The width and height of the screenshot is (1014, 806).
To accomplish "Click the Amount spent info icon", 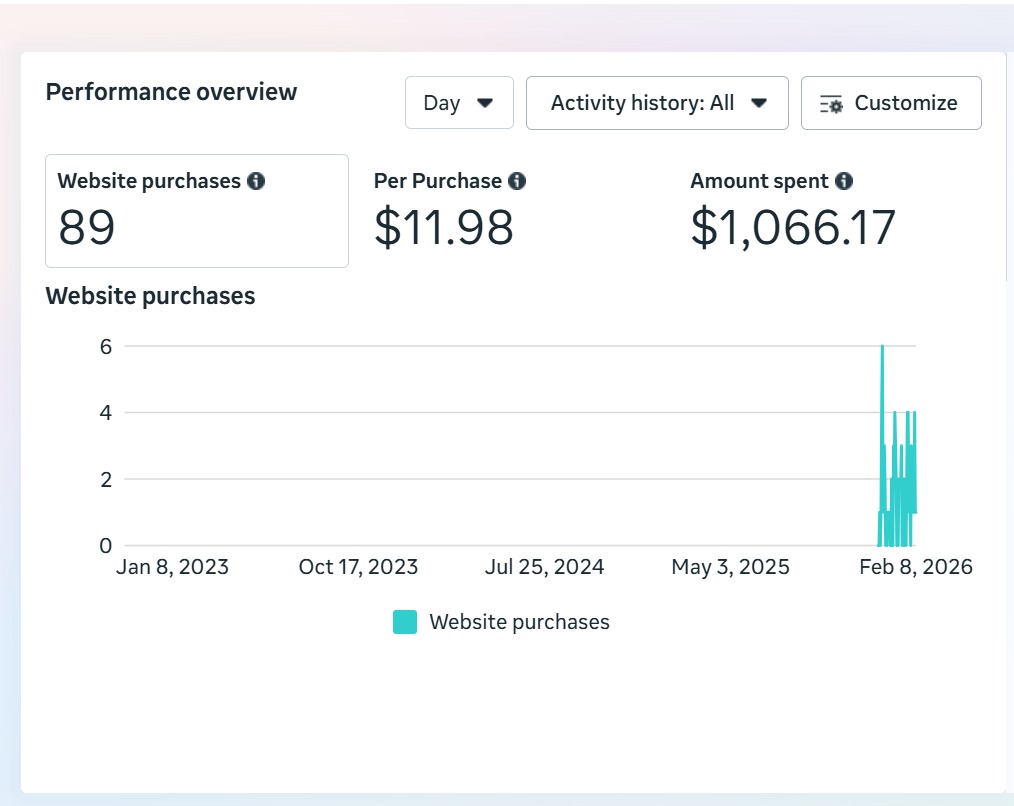I will tap(844, 181).
